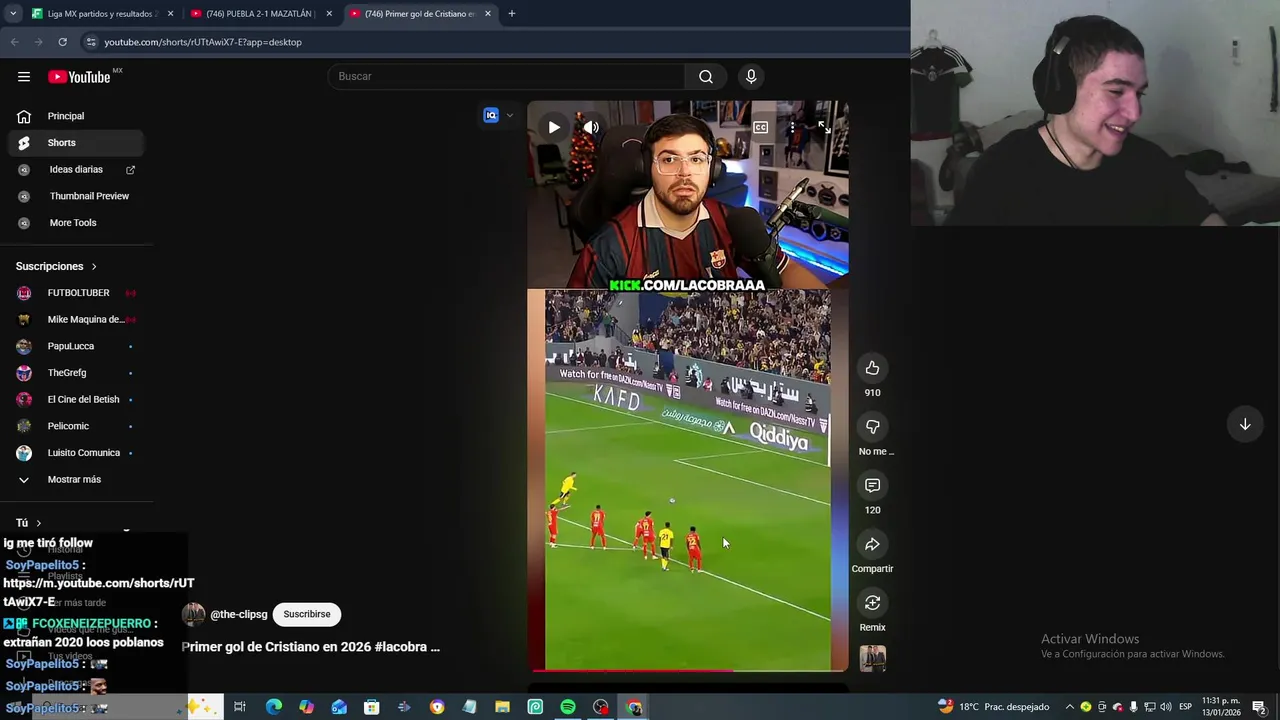Open the 18°C weather widget
Viewport: 1280px width, 720px height.
993,707
